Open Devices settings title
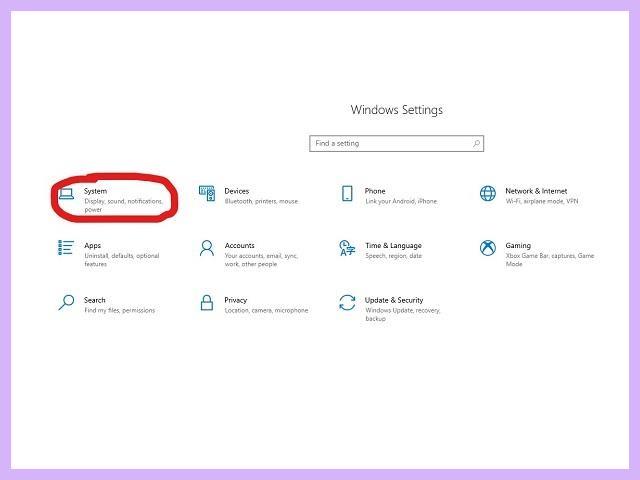The height and width of the screenshot is (480, 640). [x=237, y=191]
